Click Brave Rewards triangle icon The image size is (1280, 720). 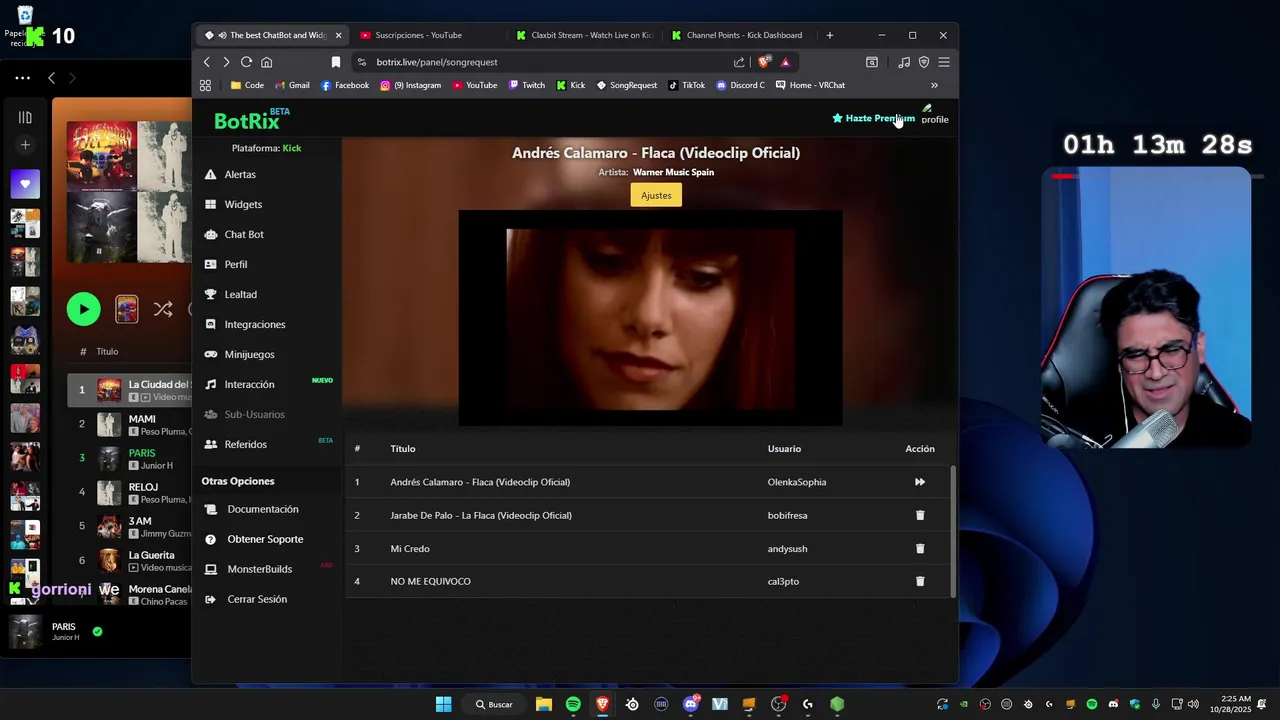tap(785, 62)
